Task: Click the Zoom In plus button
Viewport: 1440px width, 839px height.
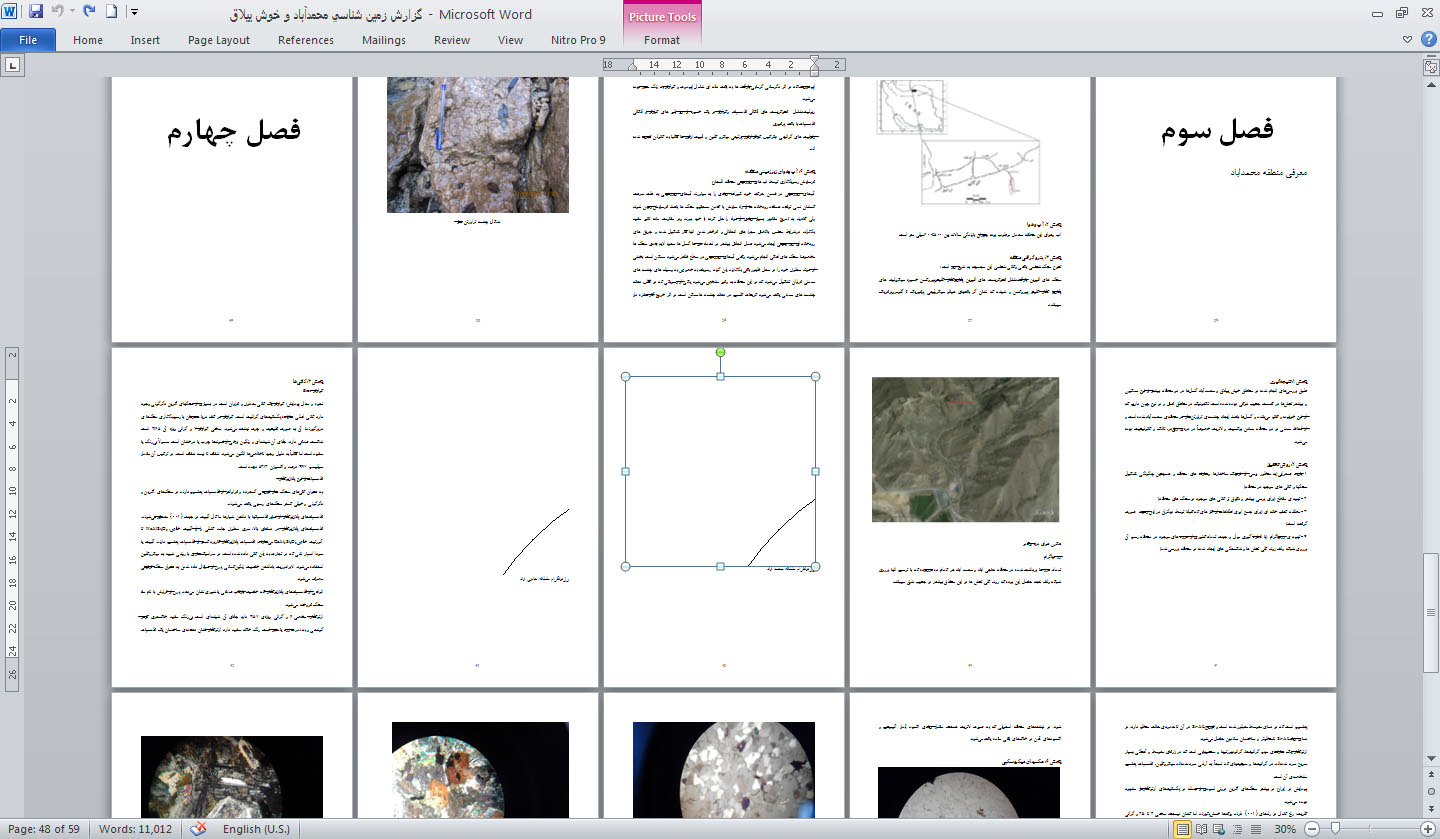Action: click(1427, 829)
